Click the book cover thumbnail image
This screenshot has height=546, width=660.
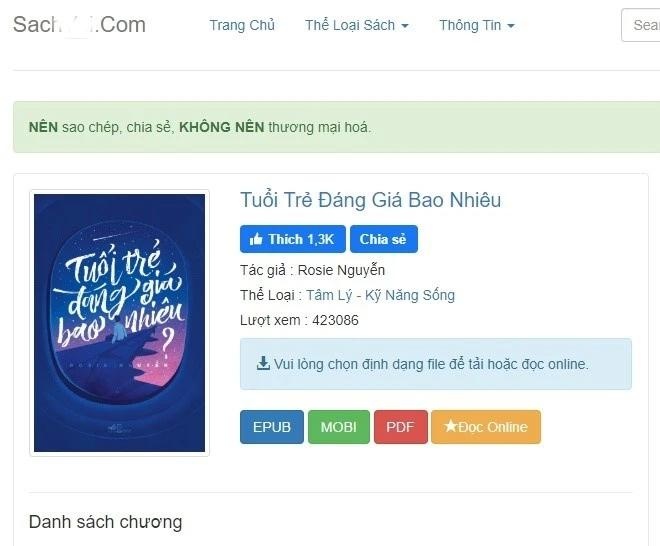pos(119,323)
